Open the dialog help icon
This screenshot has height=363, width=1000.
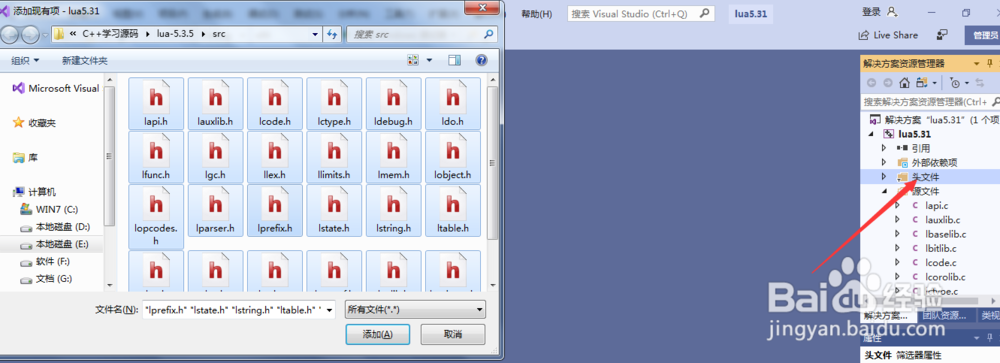[482, 61]
